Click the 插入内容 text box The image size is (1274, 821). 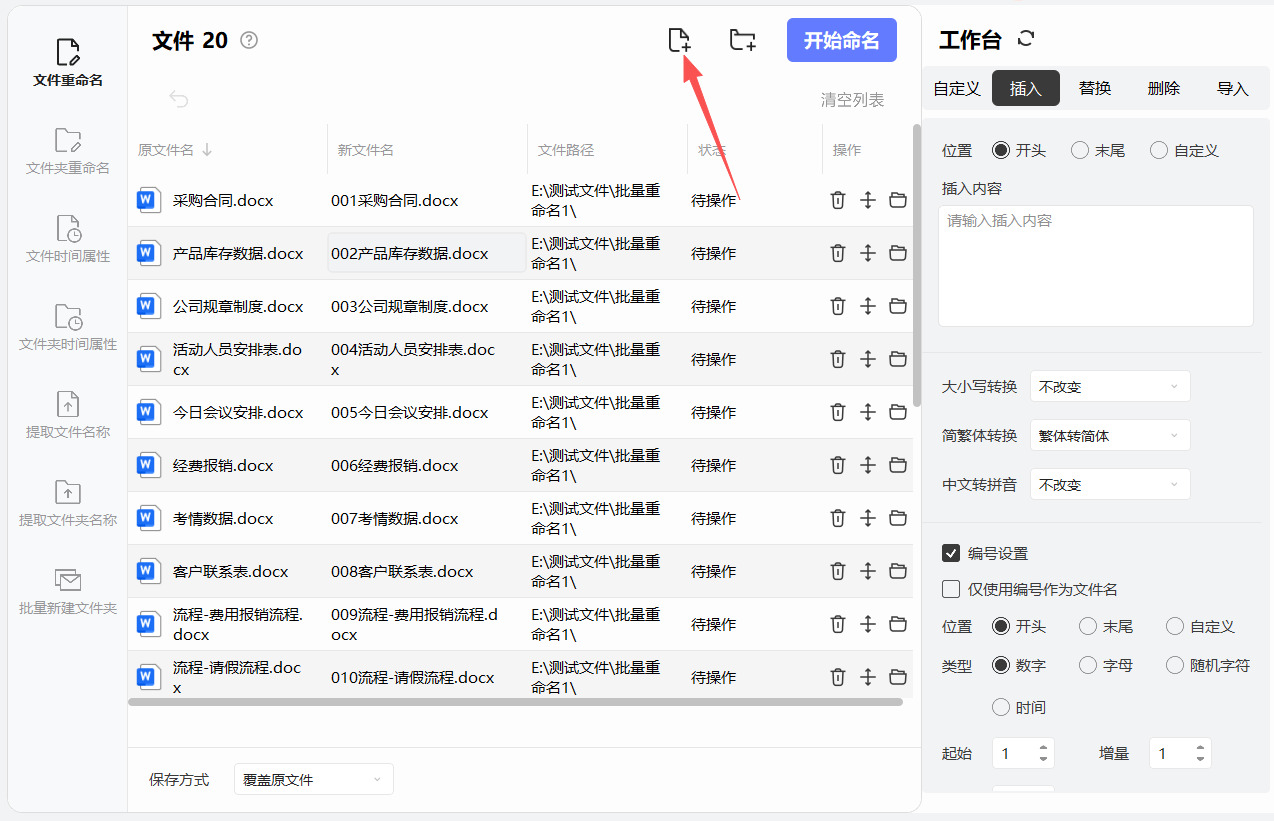[x=1096, y=265]
